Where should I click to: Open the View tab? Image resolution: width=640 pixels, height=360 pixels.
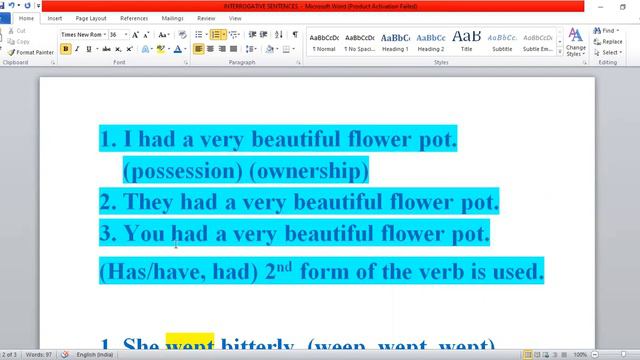click(235, 18)
